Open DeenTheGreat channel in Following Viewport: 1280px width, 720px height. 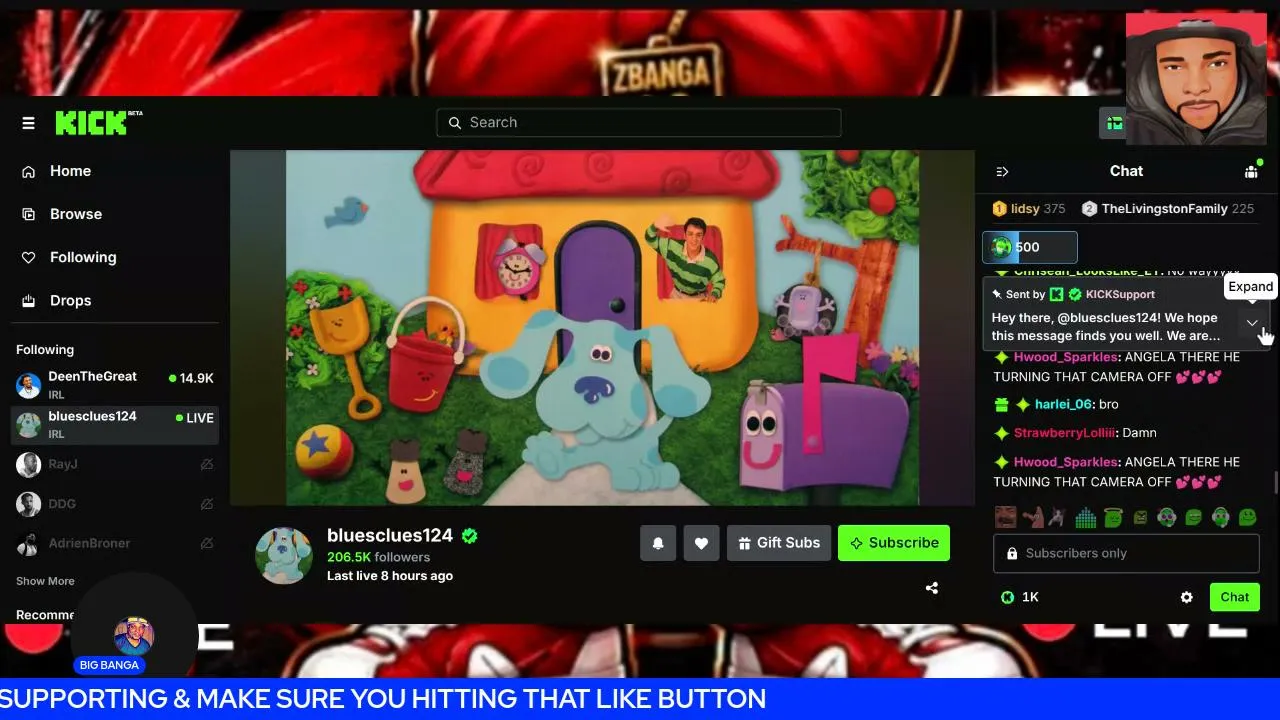(x=115, y=385)
